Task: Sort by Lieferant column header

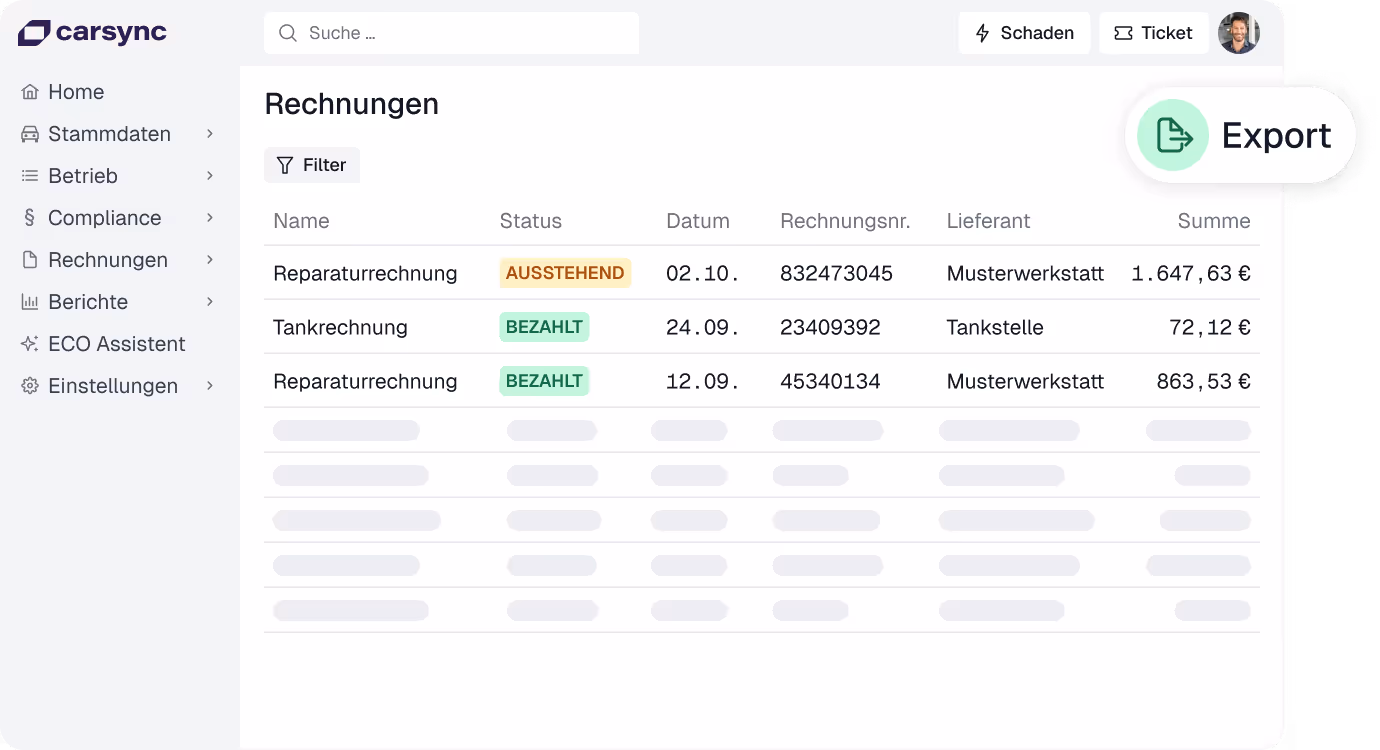Action: [x=988, y=221]
